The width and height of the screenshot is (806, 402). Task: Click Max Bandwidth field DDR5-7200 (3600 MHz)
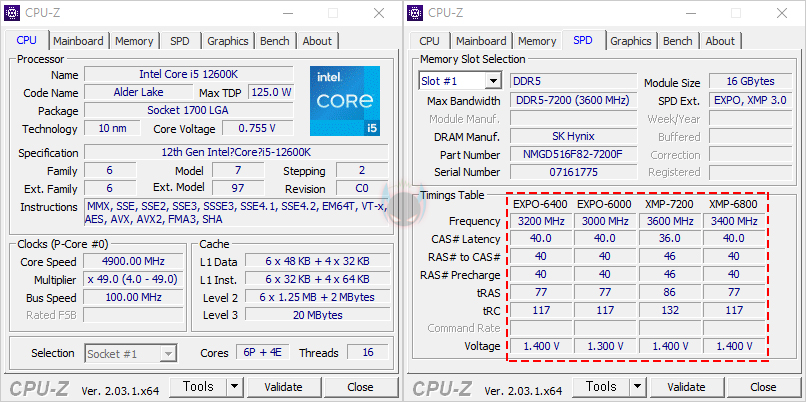point(573,100)
